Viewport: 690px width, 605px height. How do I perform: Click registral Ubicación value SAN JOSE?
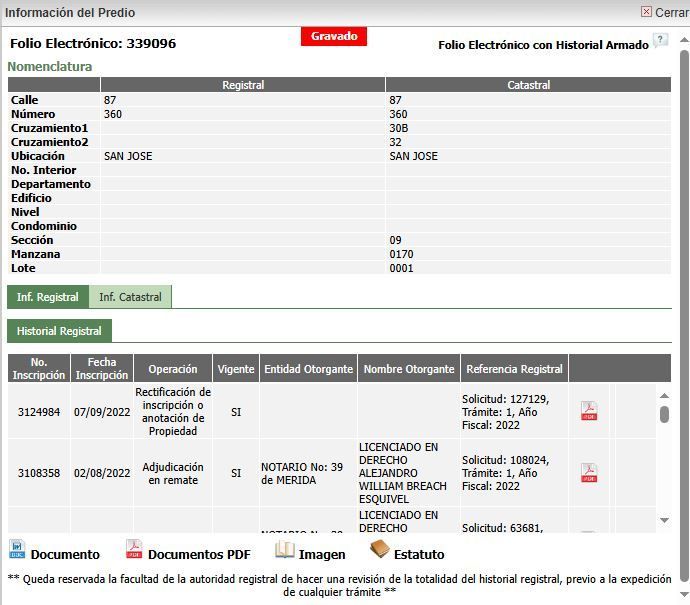[x=128, y=156]
